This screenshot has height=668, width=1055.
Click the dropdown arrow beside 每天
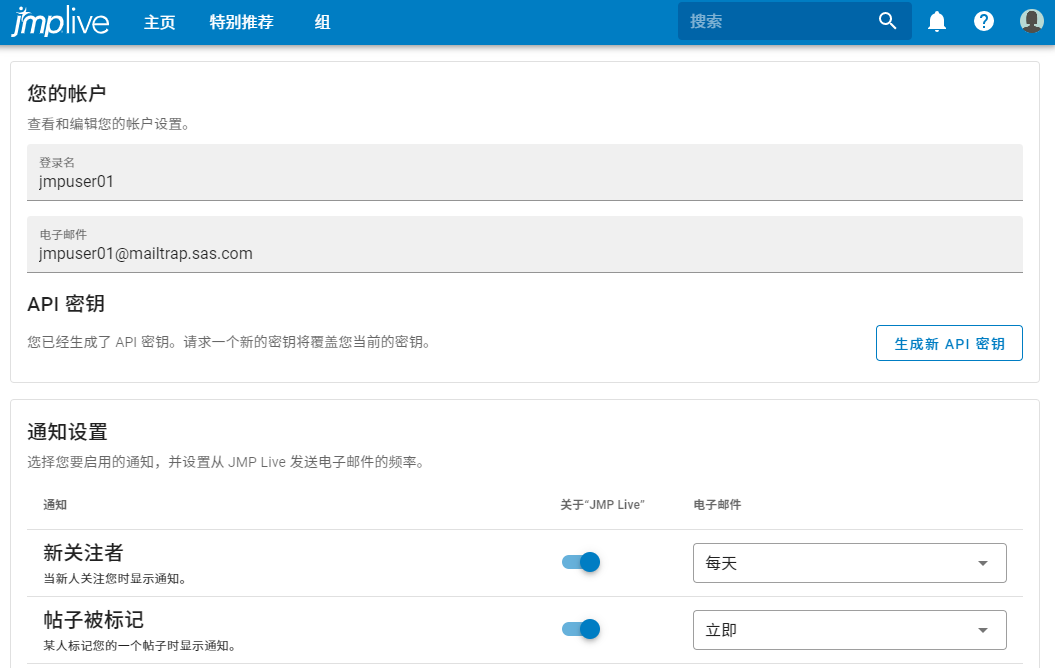(983, 562)
